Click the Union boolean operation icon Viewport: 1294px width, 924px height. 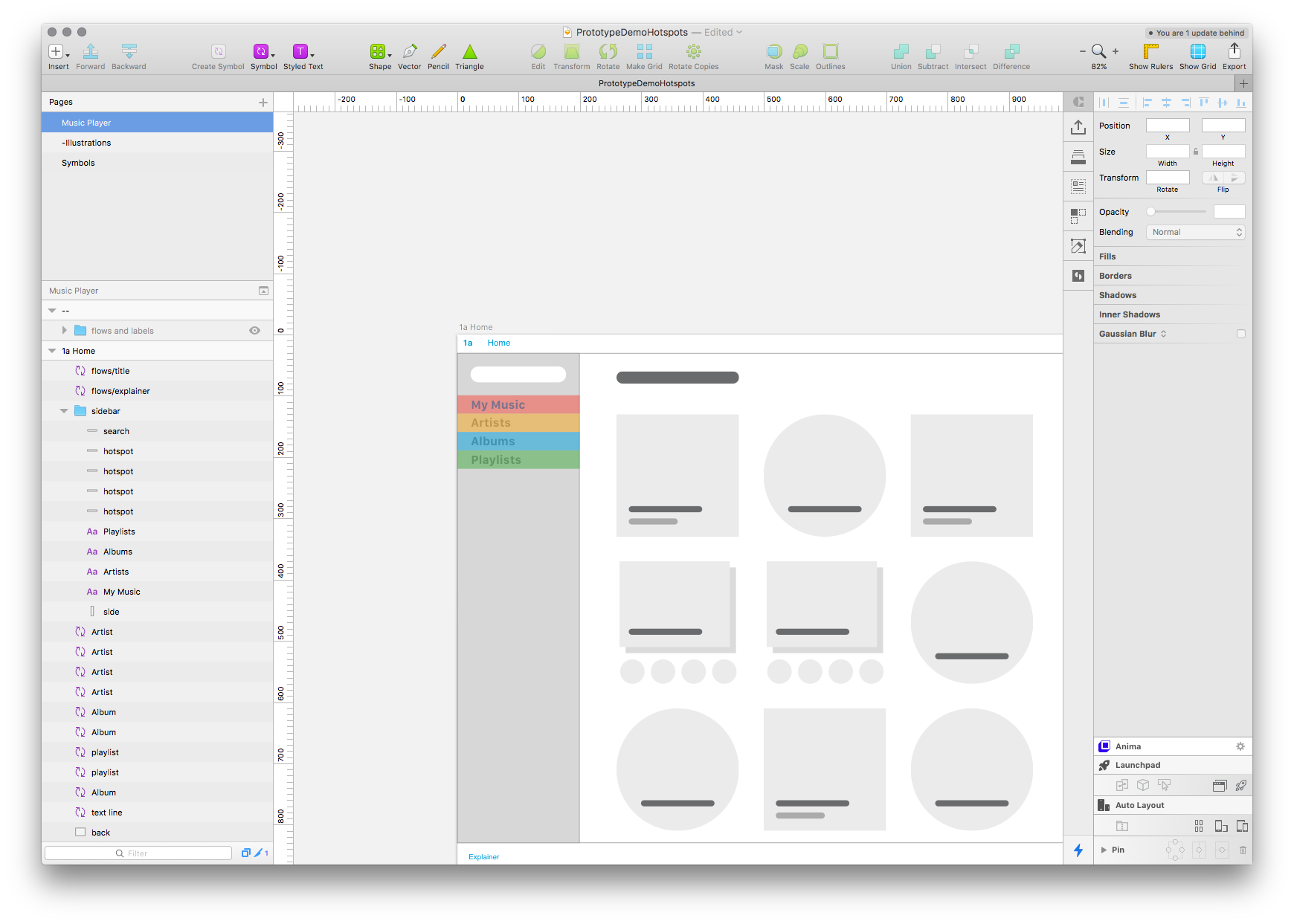[x=901, y=52]
